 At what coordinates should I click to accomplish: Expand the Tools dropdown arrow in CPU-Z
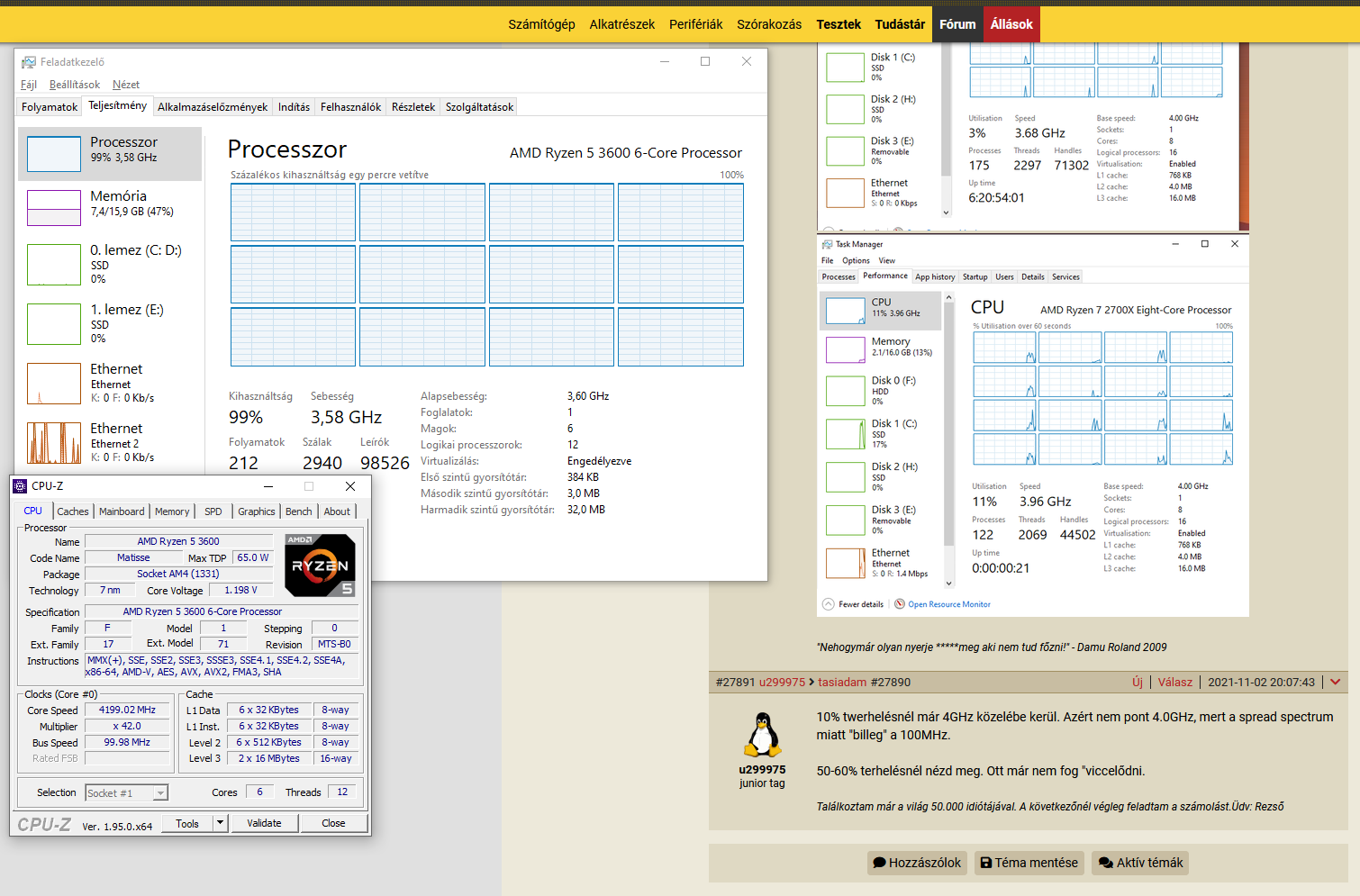click(x=221, y=823)
